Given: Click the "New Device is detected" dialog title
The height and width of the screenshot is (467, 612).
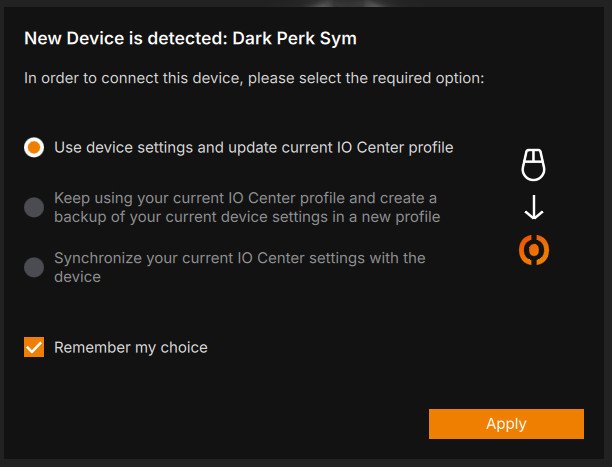Looking at the screenshot, I should (125, 39).
